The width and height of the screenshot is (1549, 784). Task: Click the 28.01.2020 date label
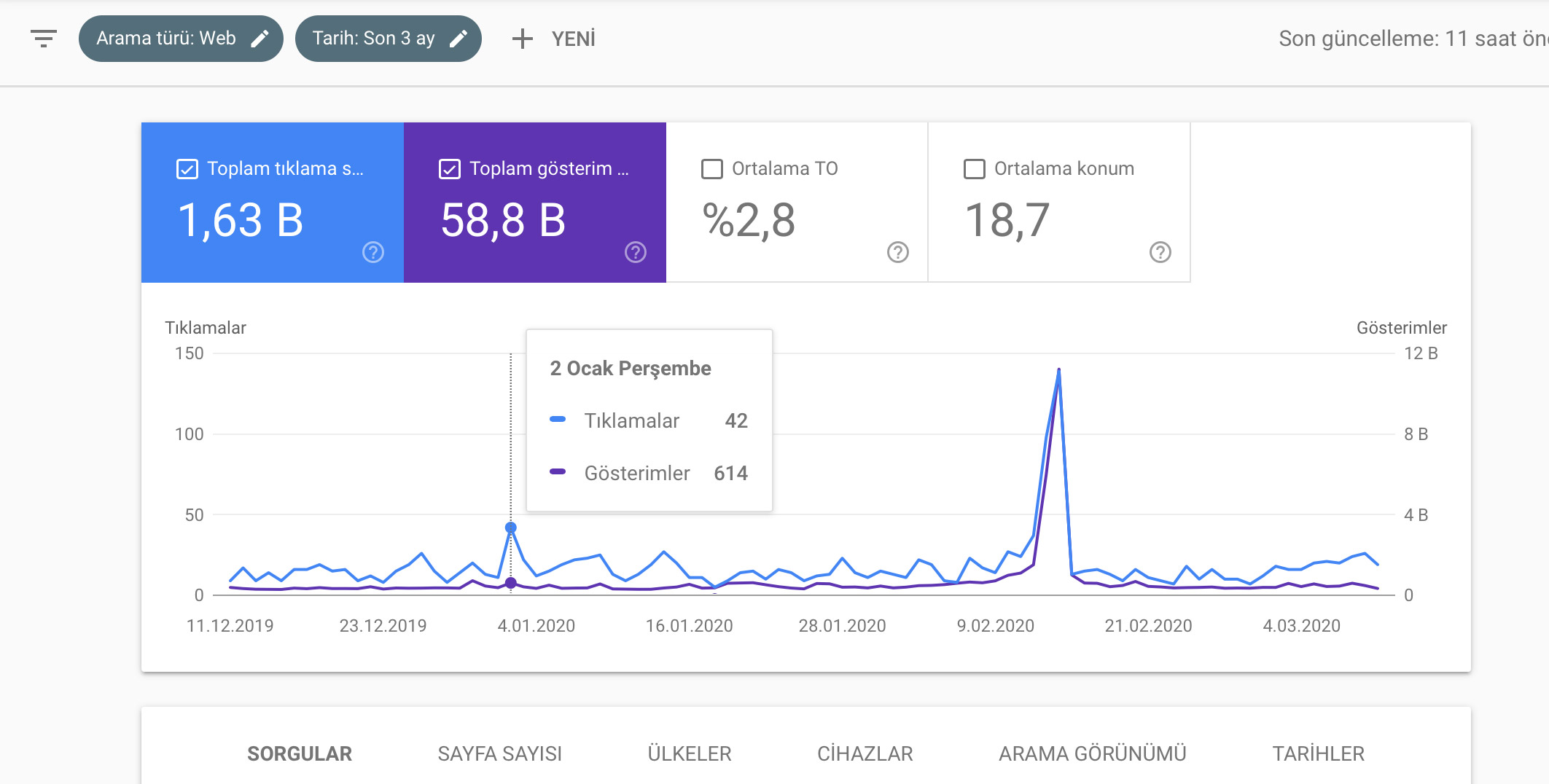[843, 626]
